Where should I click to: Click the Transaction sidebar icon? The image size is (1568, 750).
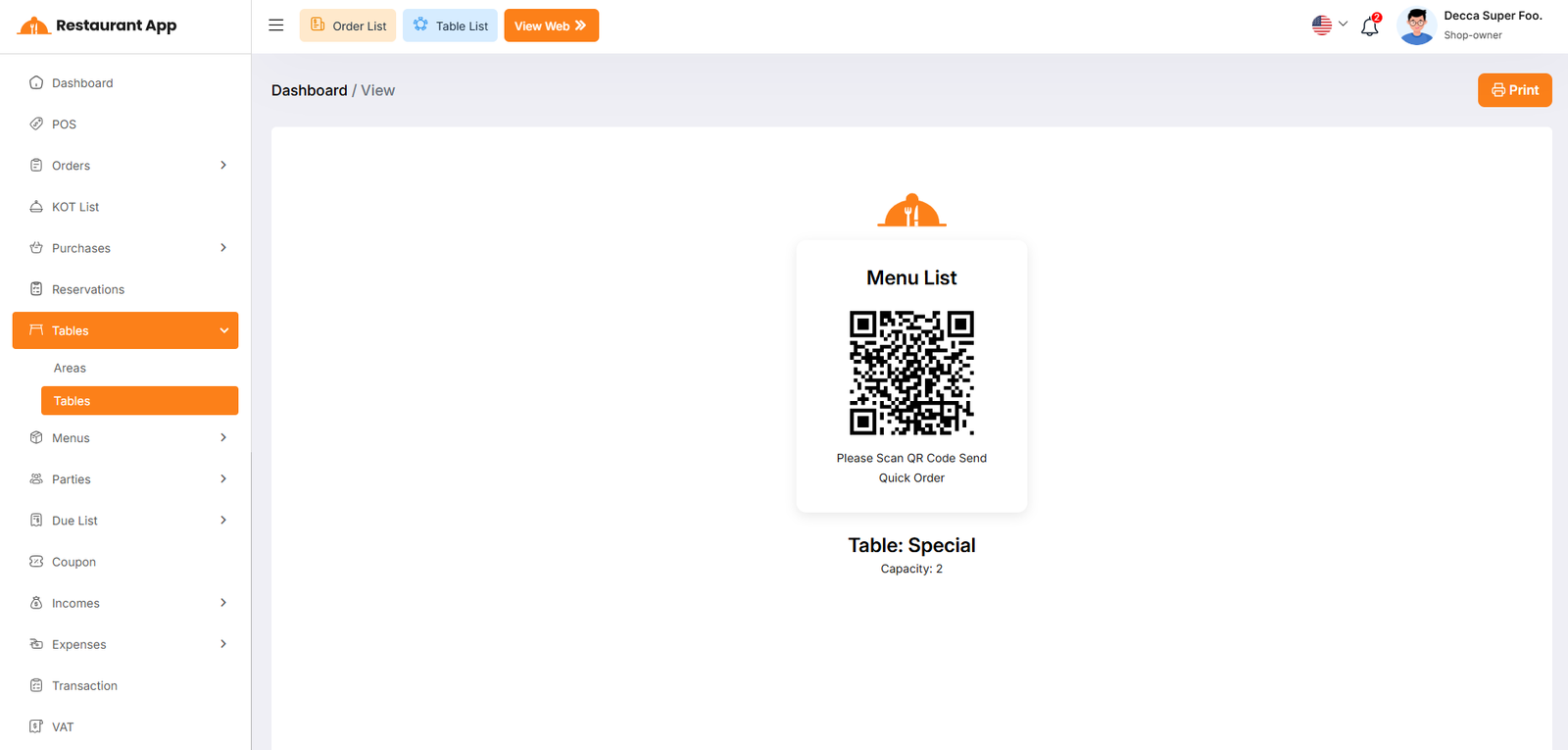[x=36, y=685]
